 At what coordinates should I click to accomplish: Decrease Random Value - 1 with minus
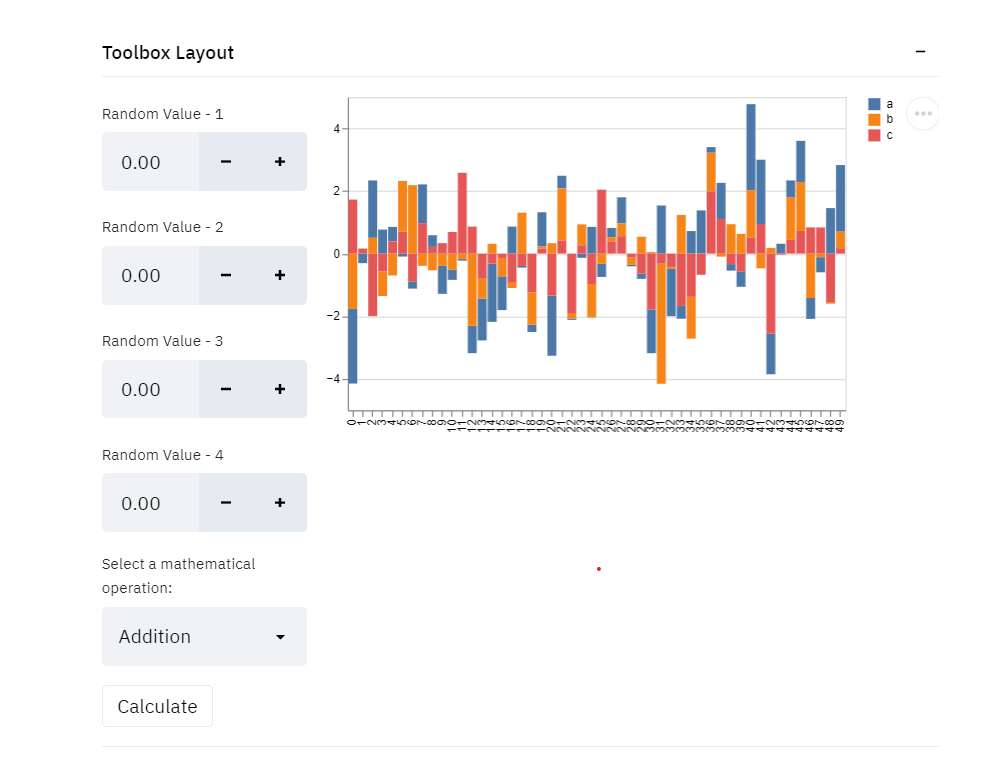[x=226, y=162]
